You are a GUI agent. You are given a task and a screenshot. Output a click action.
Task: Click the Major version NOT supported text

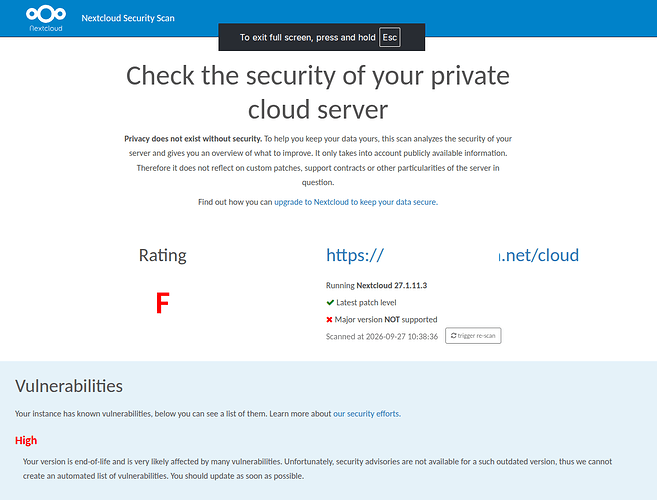[386, 320]
